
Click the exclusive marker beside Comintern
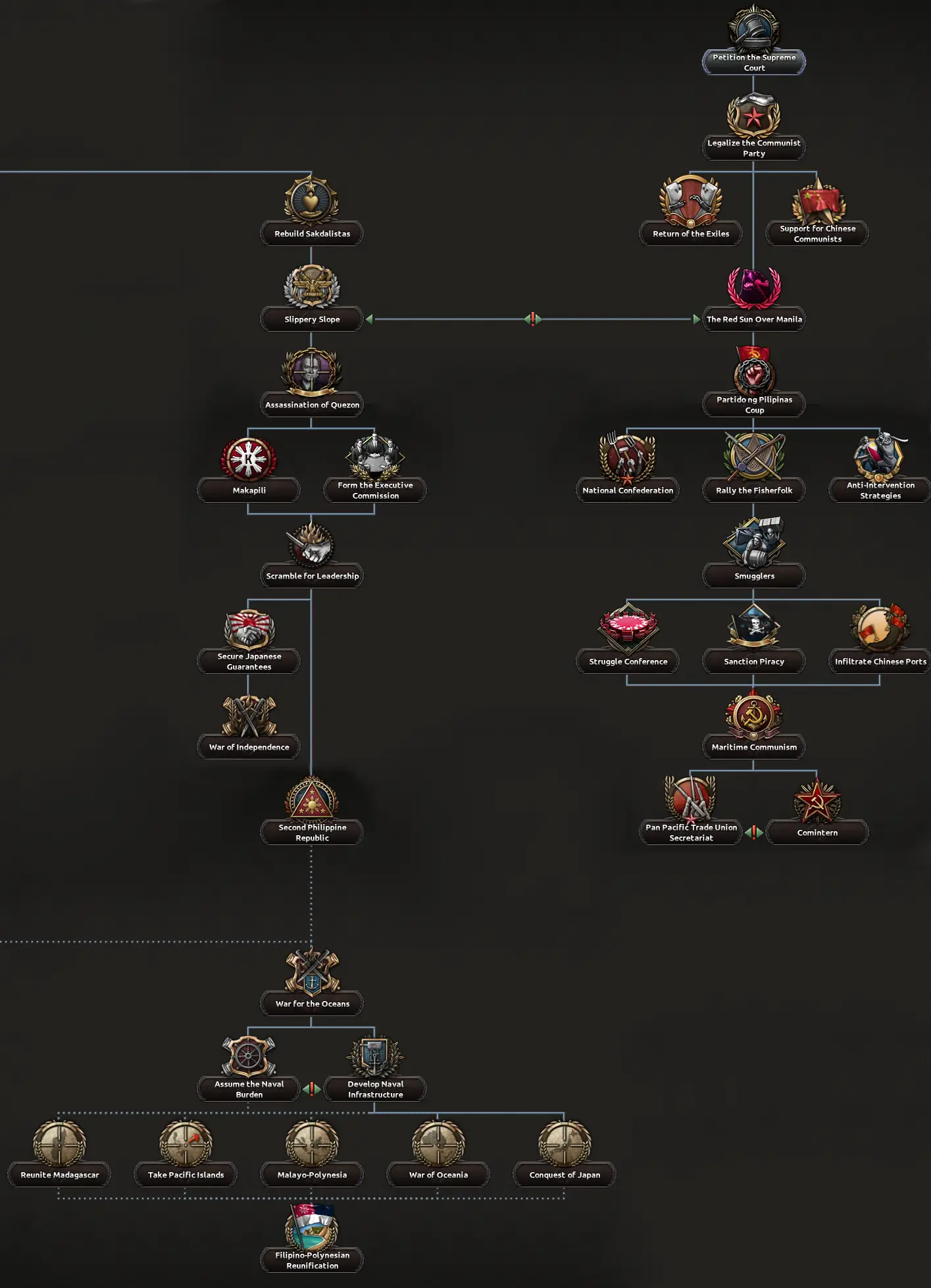click(754, 833)
